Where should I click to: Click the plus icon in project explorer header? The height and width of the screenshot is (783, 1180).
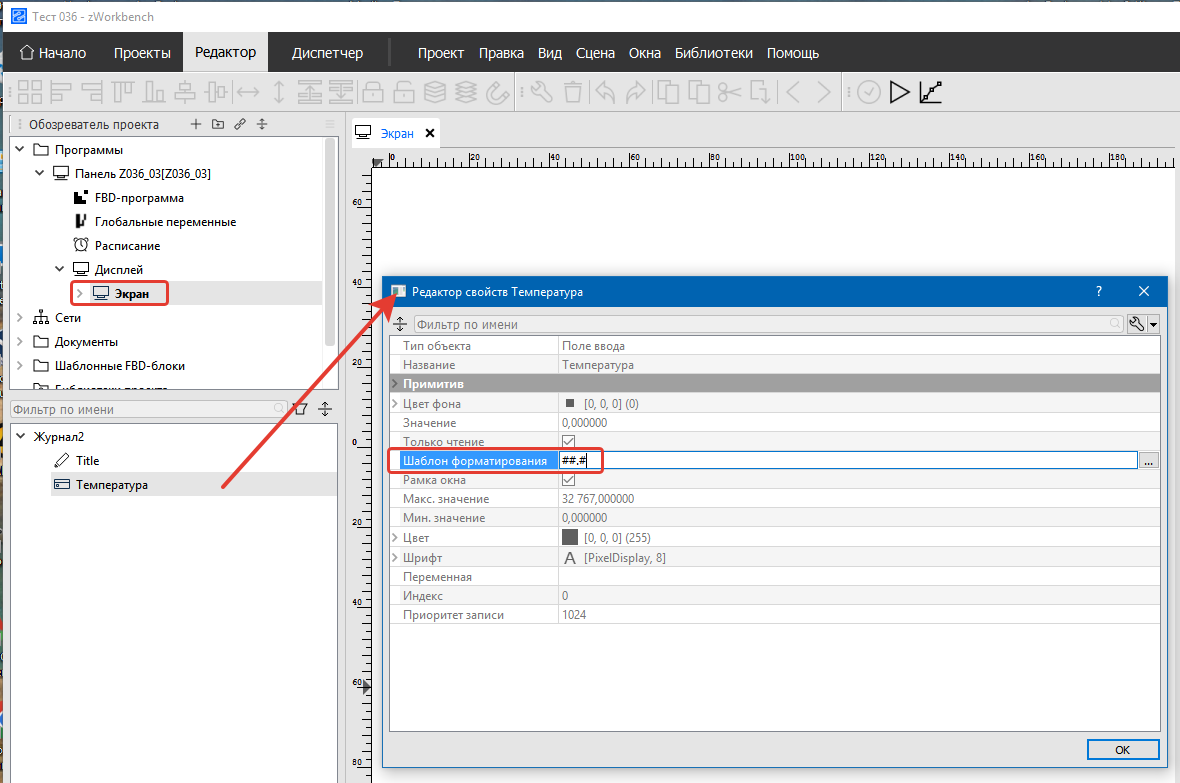point(196,125)
